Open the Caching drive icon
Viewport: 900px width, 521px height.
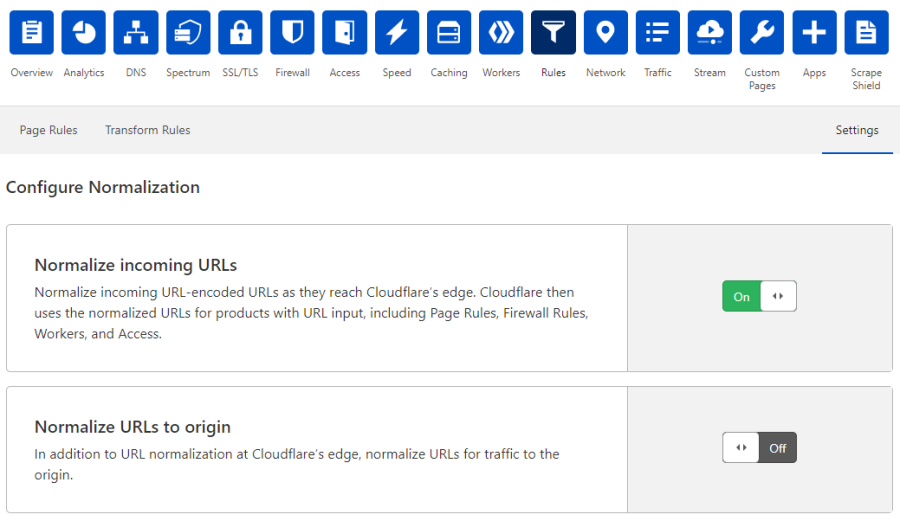coord(449,32)
